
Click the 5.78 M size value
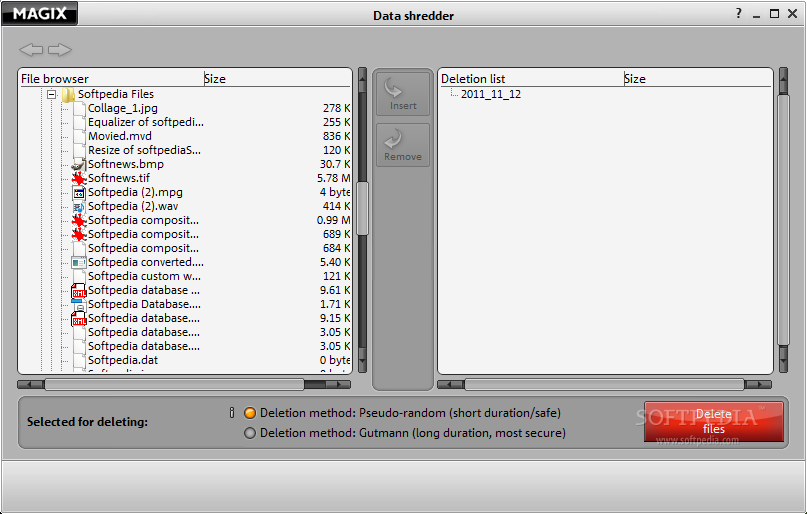click(334, 178)
